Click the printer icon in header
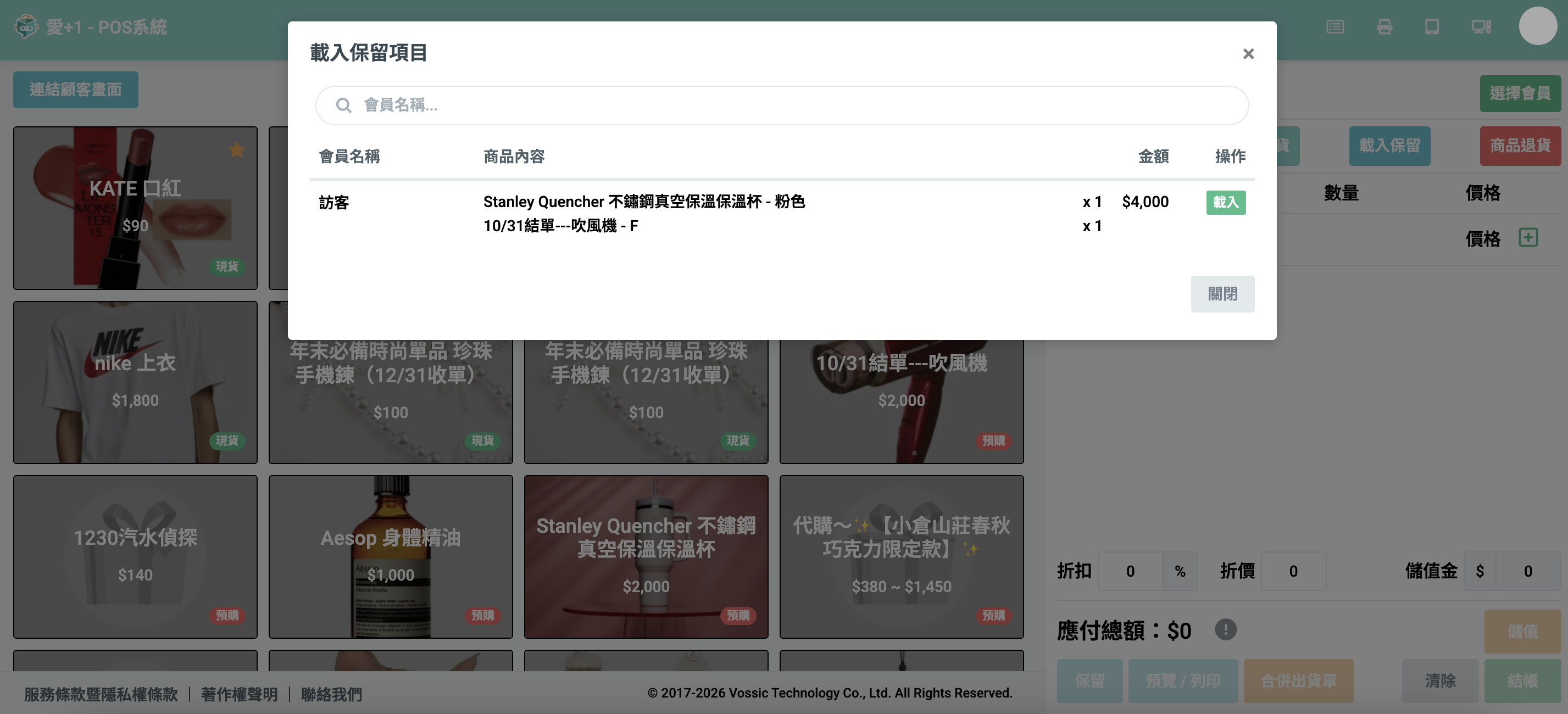The image size is (1568, 714). point(1384,27)
